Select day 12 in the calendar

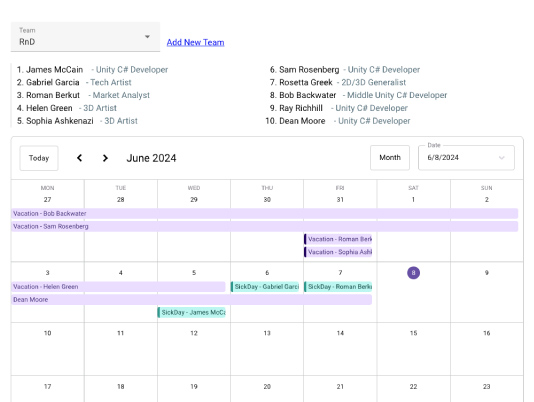[x=194, y=333]
